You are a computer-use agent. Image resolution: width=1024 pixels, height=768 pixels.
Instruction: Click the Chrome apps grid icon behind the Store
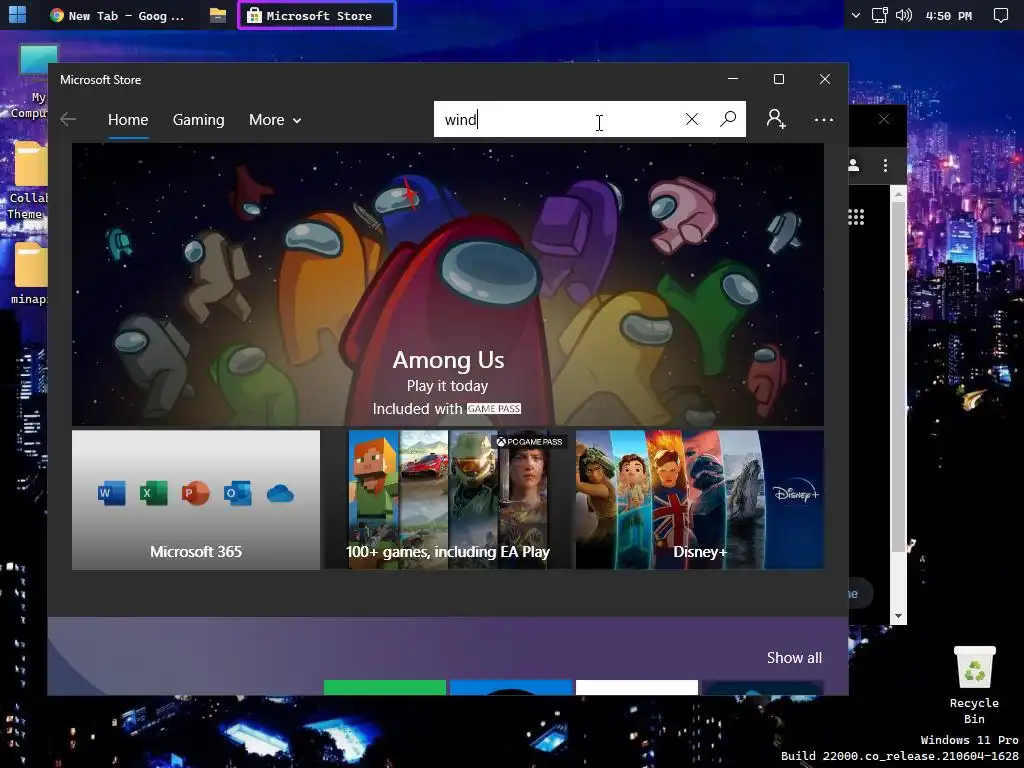click(856, 217)
